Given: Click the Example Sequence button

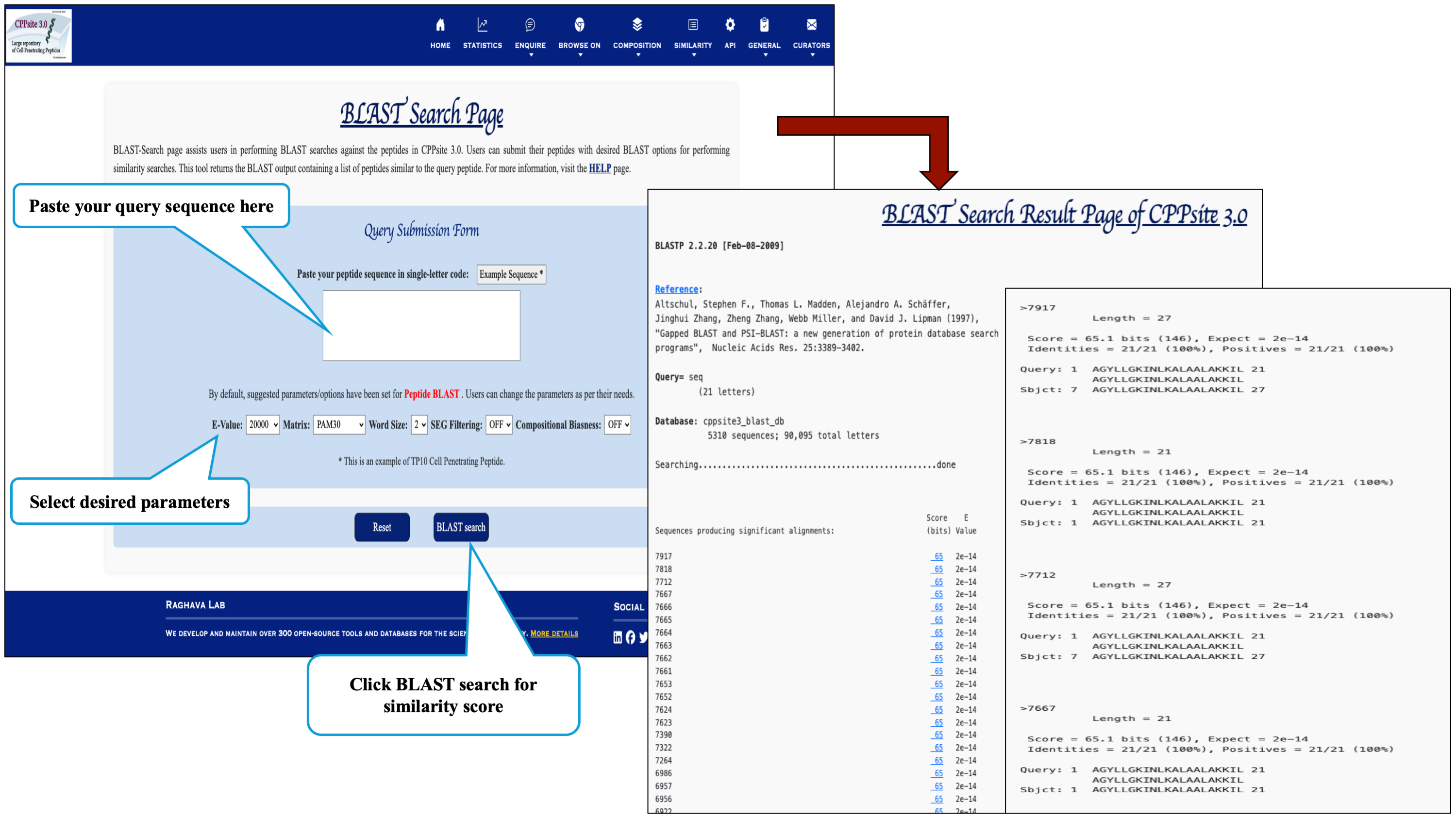Looking at the screenshot, I should (510, 274).
